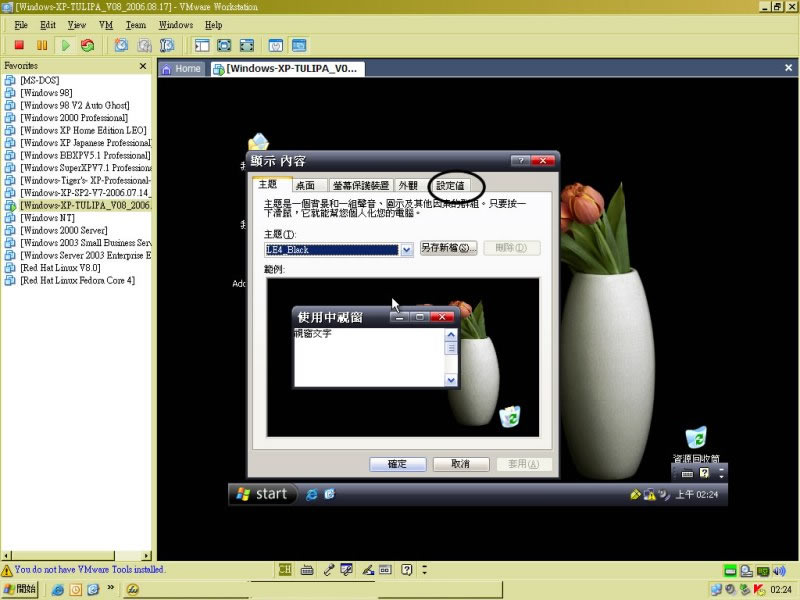Click the speaker device icon in VMware status bar
The image size is (800, 600).
[x=779, y=570]
